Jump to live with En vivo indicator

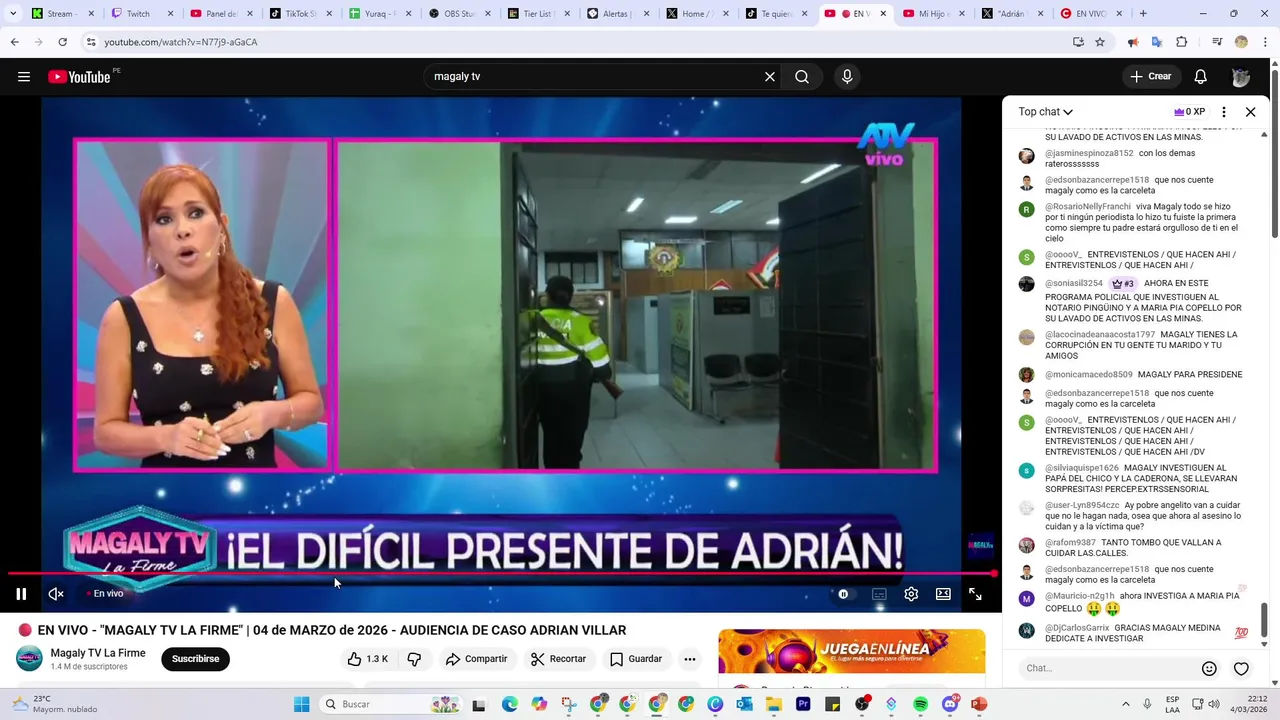(105, 594)
